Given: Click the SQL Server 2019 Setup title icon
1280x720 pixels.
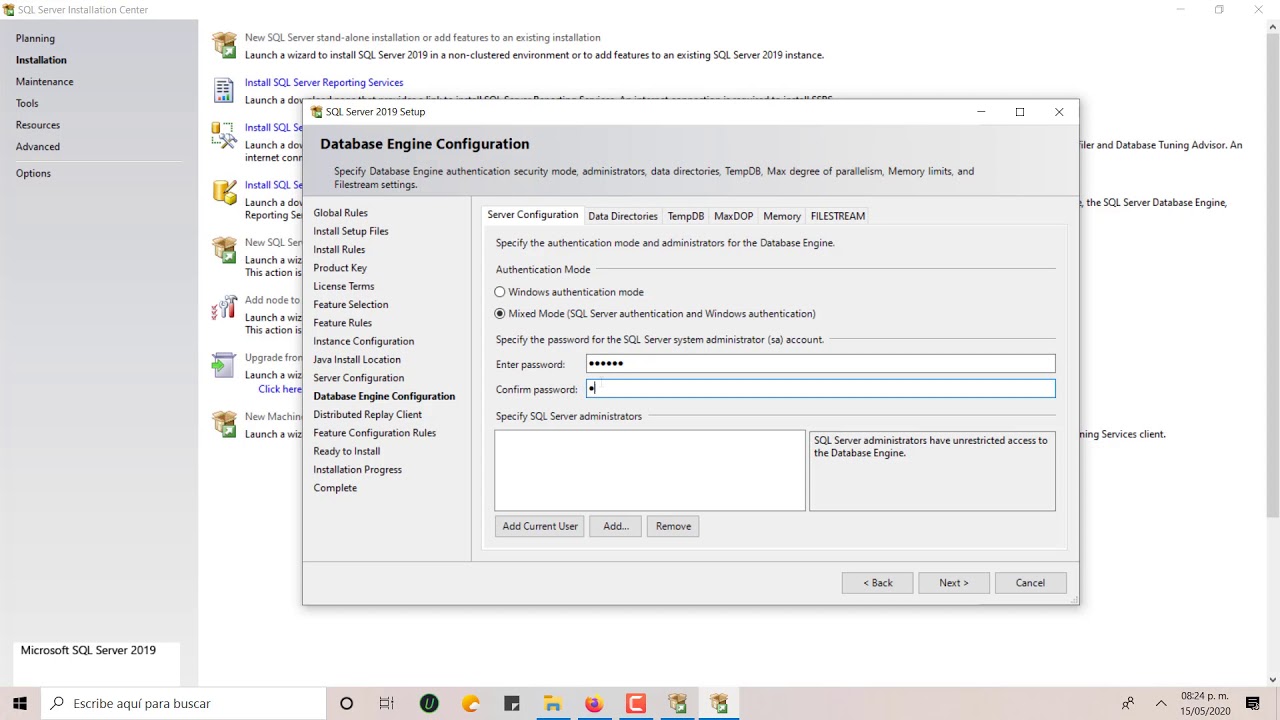Looking at the screenshot, I should click(x=317, y=112).
